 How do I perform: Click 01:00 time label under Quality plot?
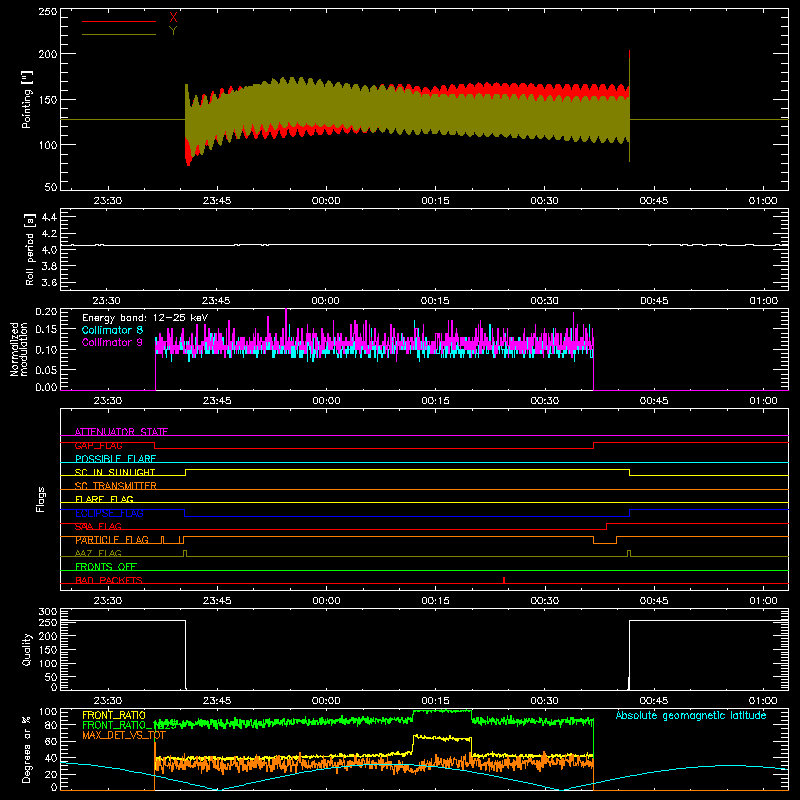tap(763, 701)
